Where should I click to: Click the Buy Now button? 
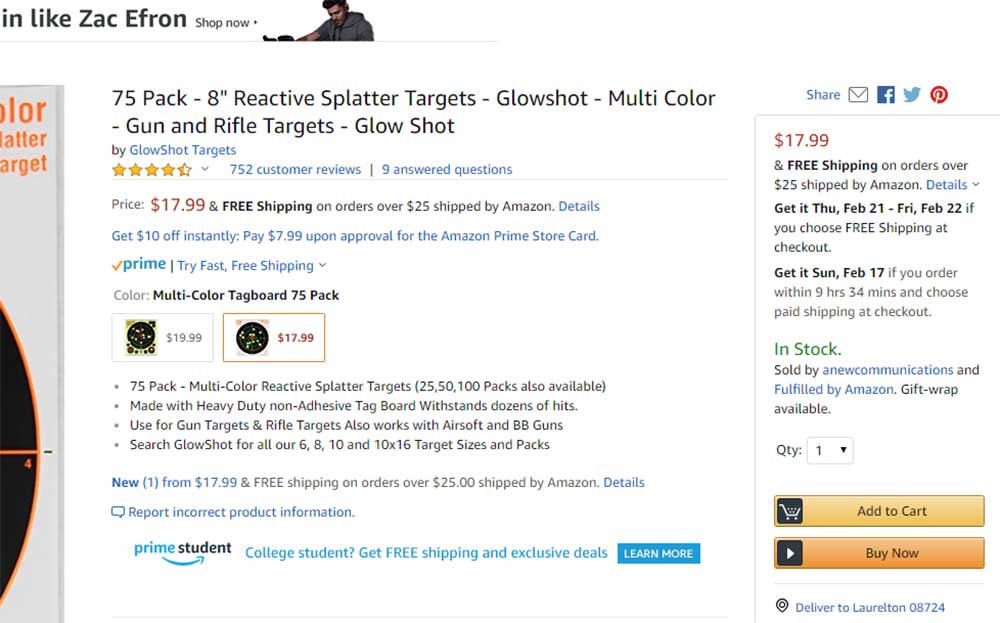pyautogui.click(x=879, y=553)
